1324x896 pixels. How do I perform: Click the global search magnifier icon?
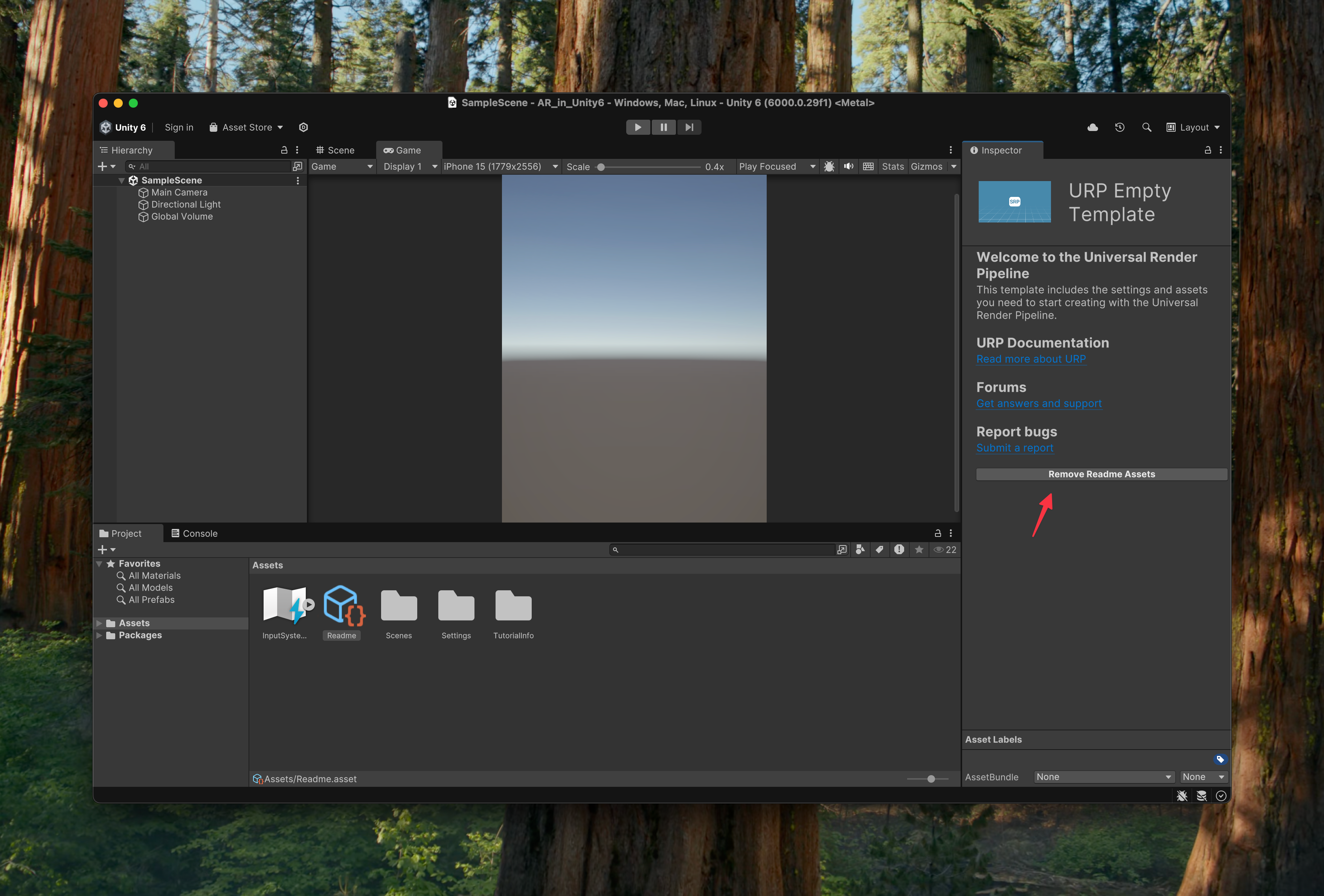coord(1146,127)
